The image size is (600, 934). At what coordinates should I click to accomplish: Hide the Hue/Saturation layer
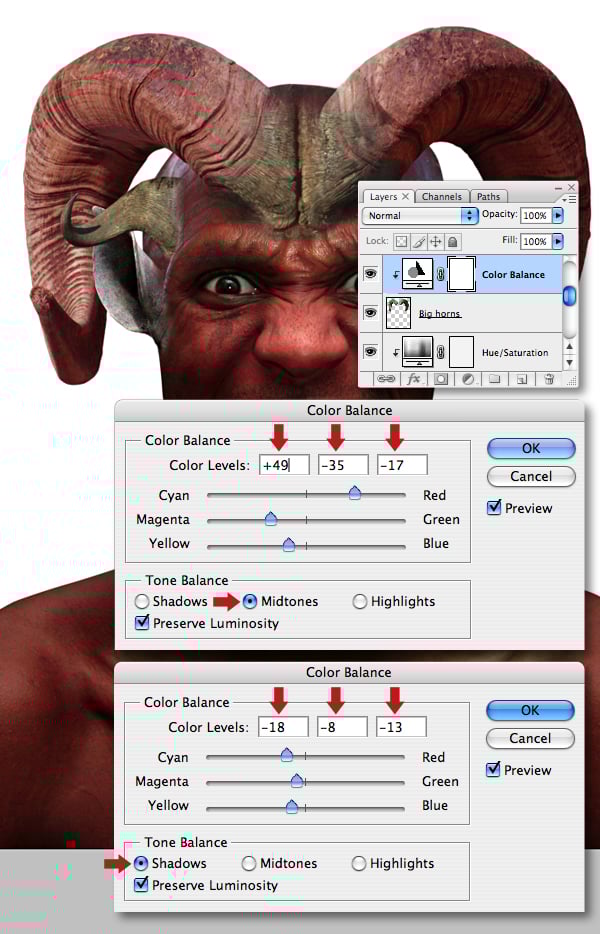coord(370,351)
